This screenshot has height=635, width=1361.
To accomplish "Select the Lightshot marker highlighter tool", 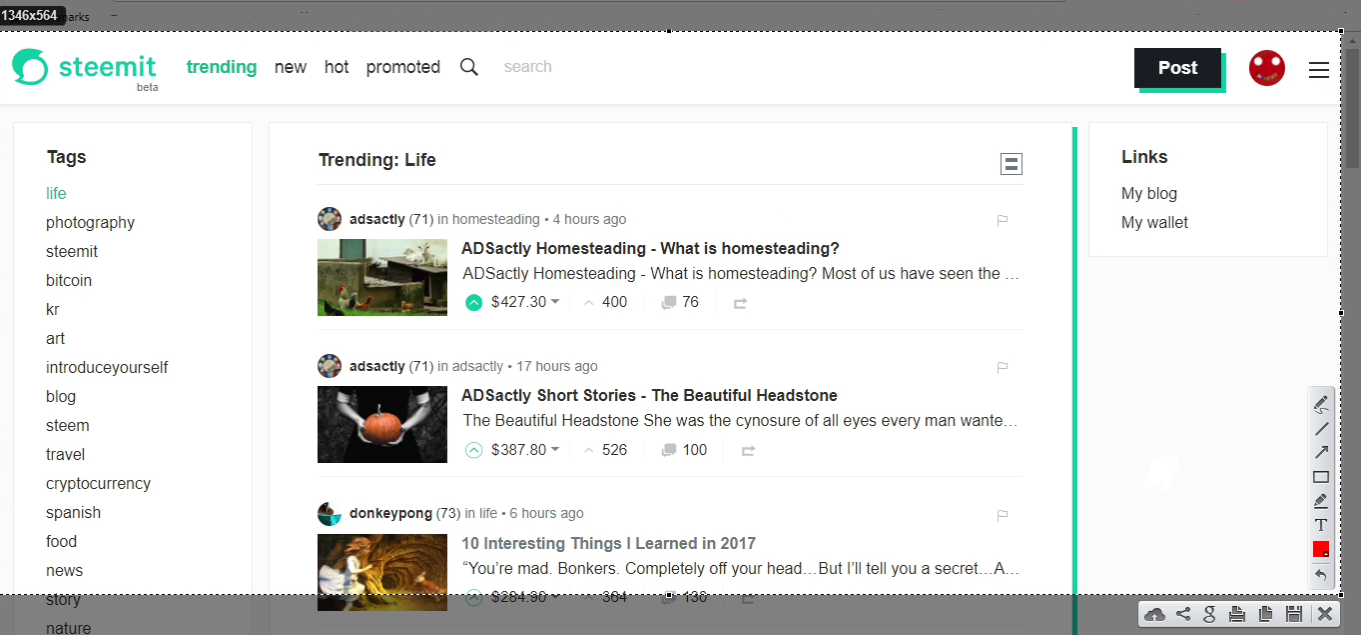I will [x=1321, y=500].
